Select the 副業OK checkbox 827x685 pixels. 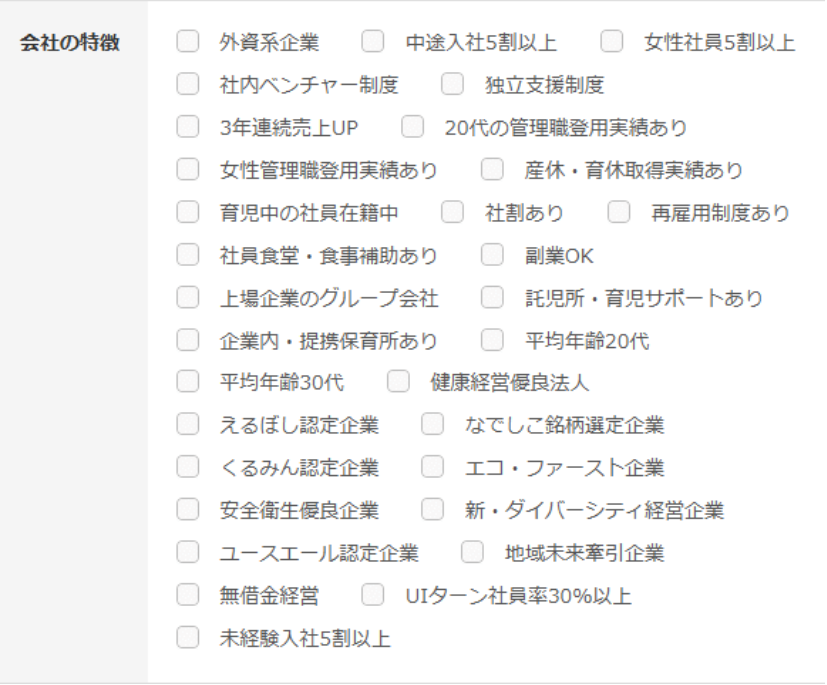pyautogui.click(x=491, y=255)
